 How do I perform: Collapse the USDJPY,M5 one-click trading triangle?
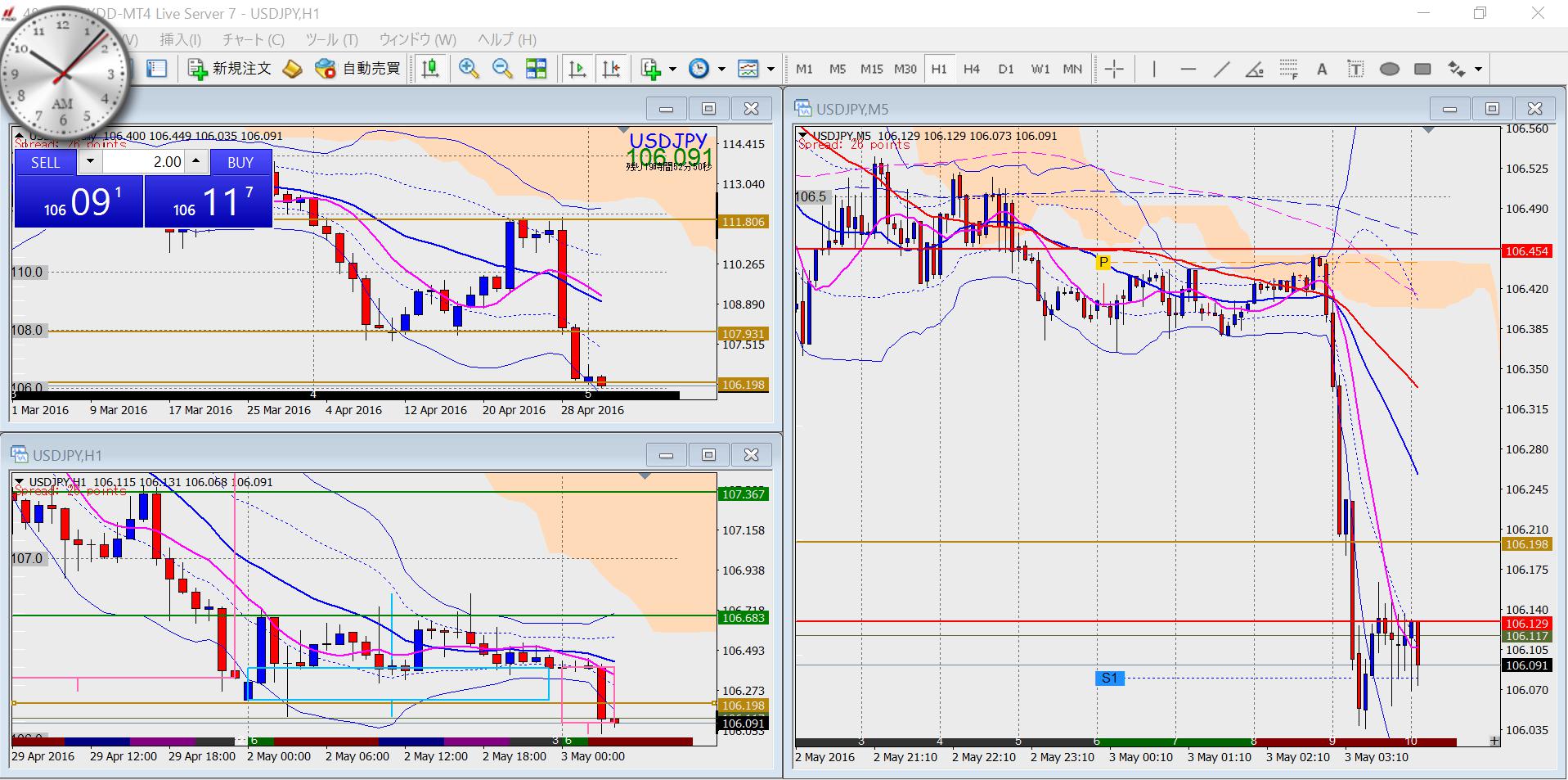pos(804,135)
